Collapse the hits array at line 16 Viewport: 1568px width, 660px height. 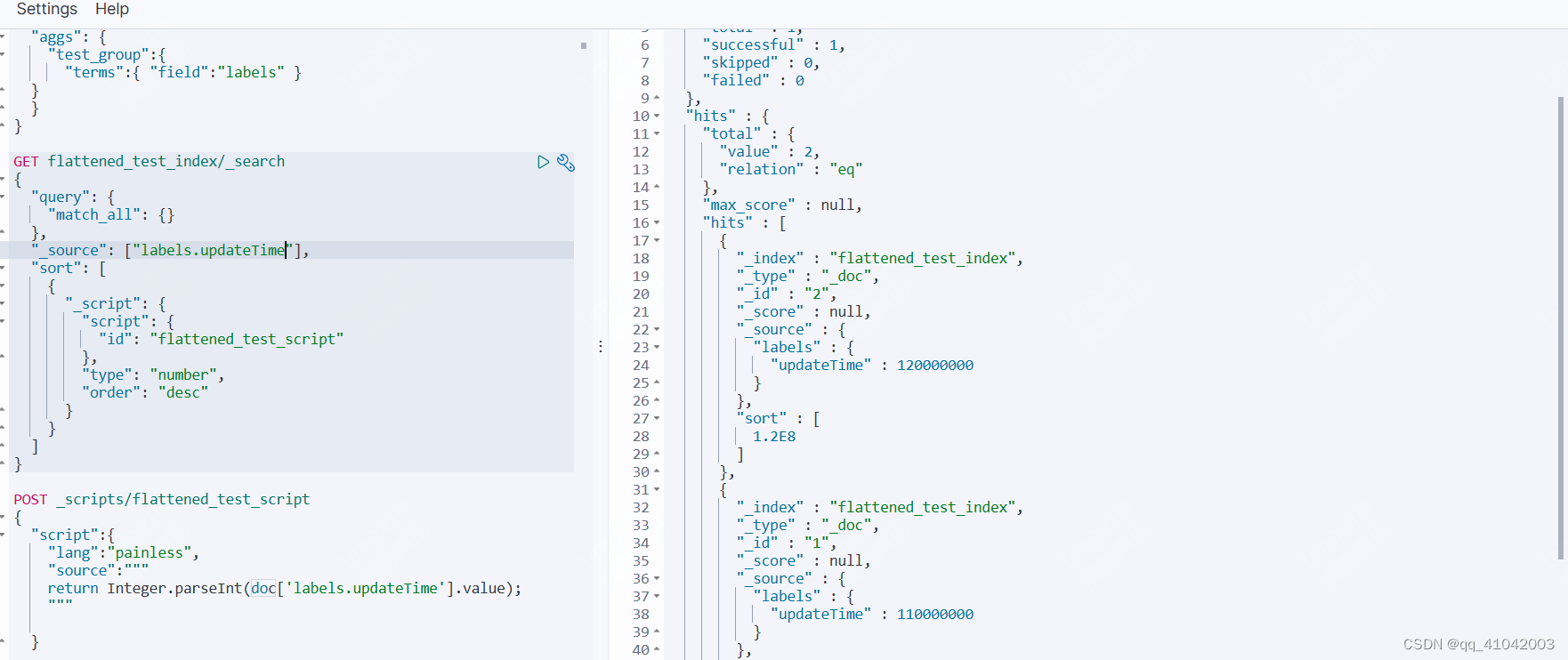[x=657, y=222]
